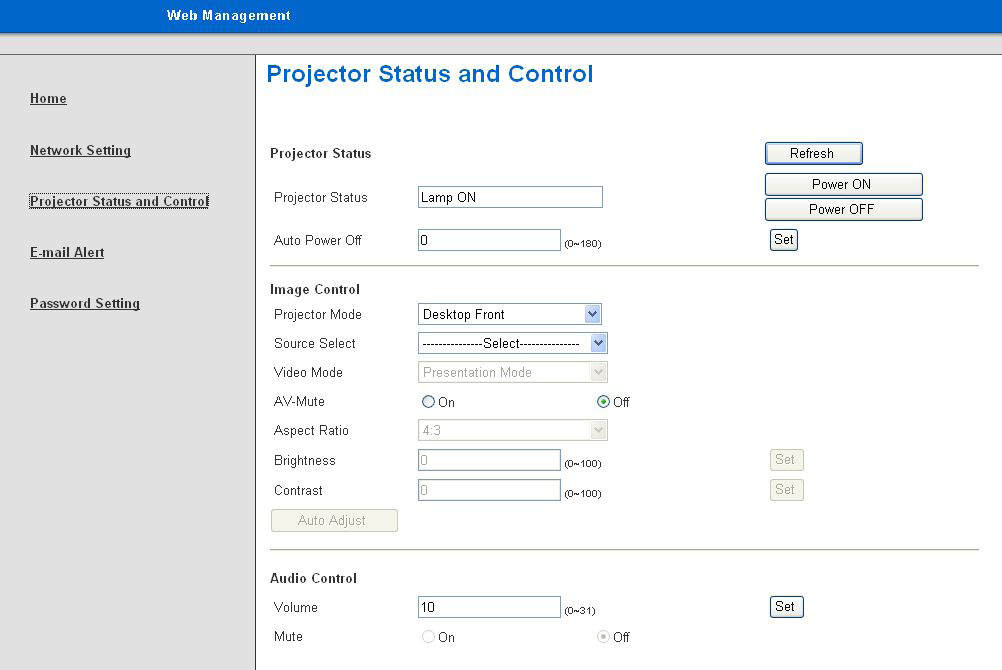Apply Auto Power Off with Set
This screenshot has width=1002, height=670.
click(x=783, y=240)
